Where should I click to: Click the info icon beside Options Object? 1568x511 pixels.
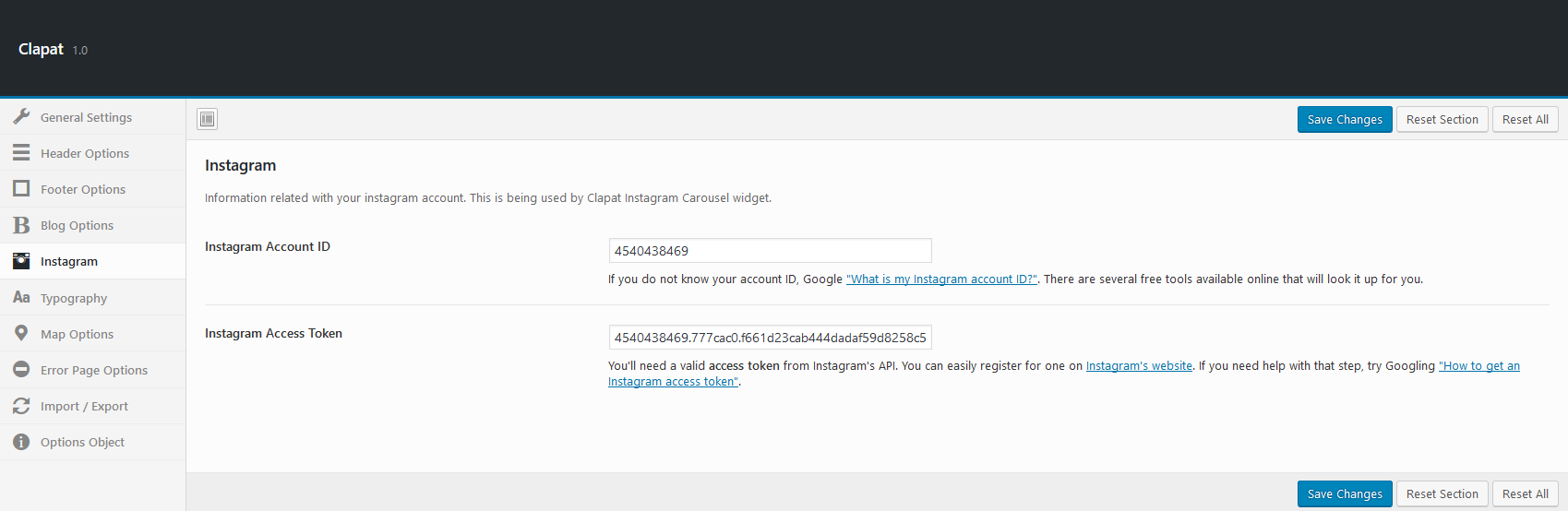21,442
